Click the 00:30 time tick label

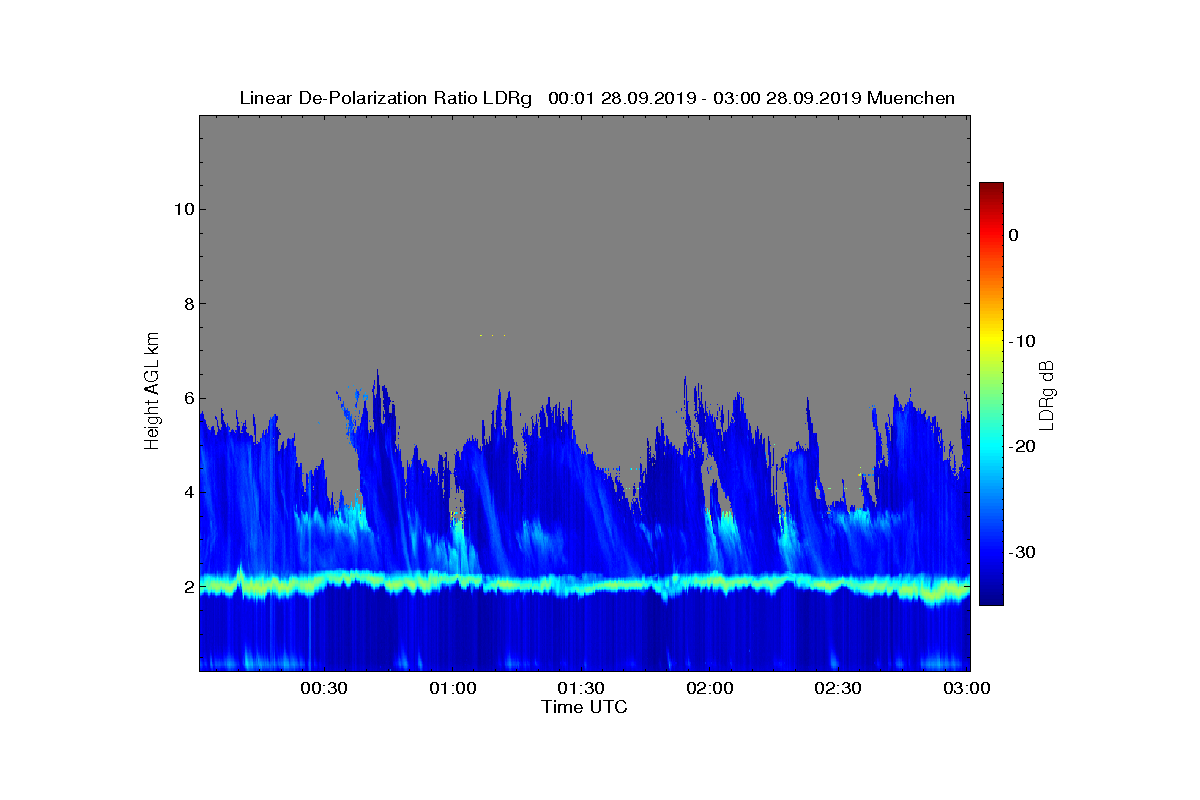323,689
